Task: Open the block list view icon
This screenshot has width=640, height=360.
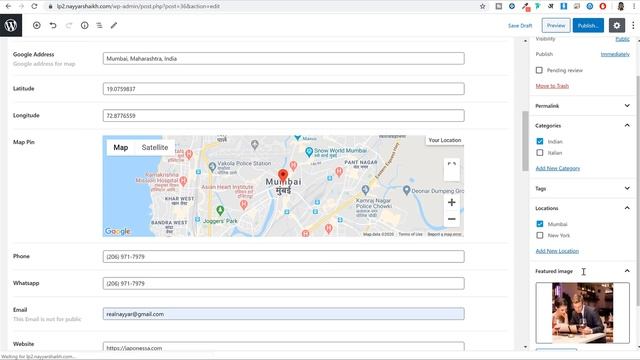Action: click(x=99, y=25)
